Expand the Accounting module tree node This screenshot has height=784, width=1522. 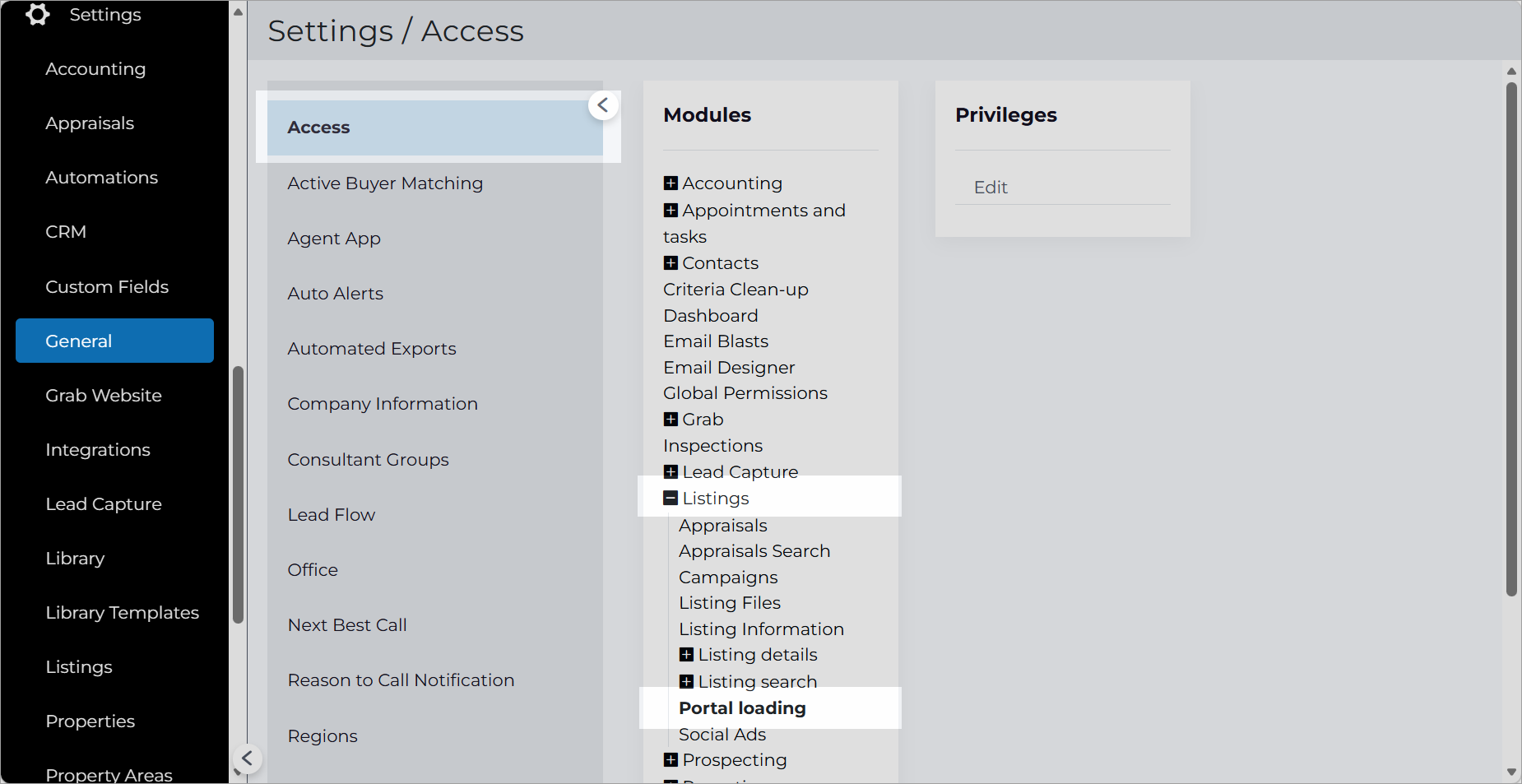click(671, 183)
